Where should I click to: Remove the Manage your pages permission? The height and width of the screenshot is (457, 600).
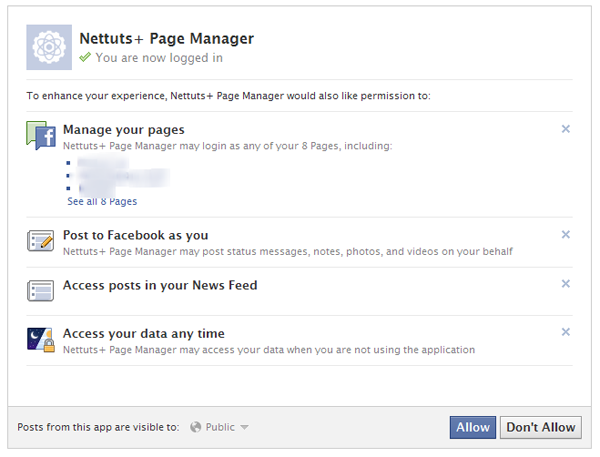(566, 129)
